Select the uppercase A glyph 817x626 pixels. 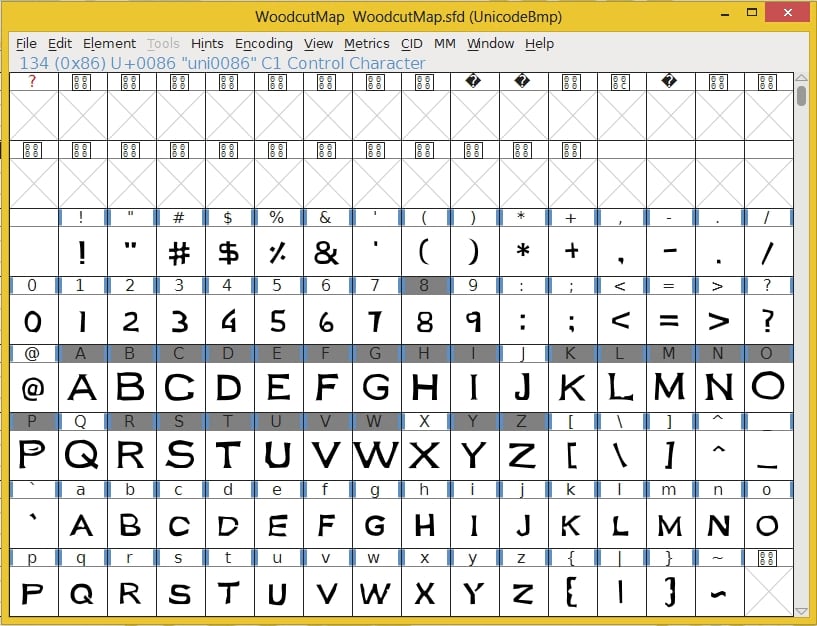(83, 387)
